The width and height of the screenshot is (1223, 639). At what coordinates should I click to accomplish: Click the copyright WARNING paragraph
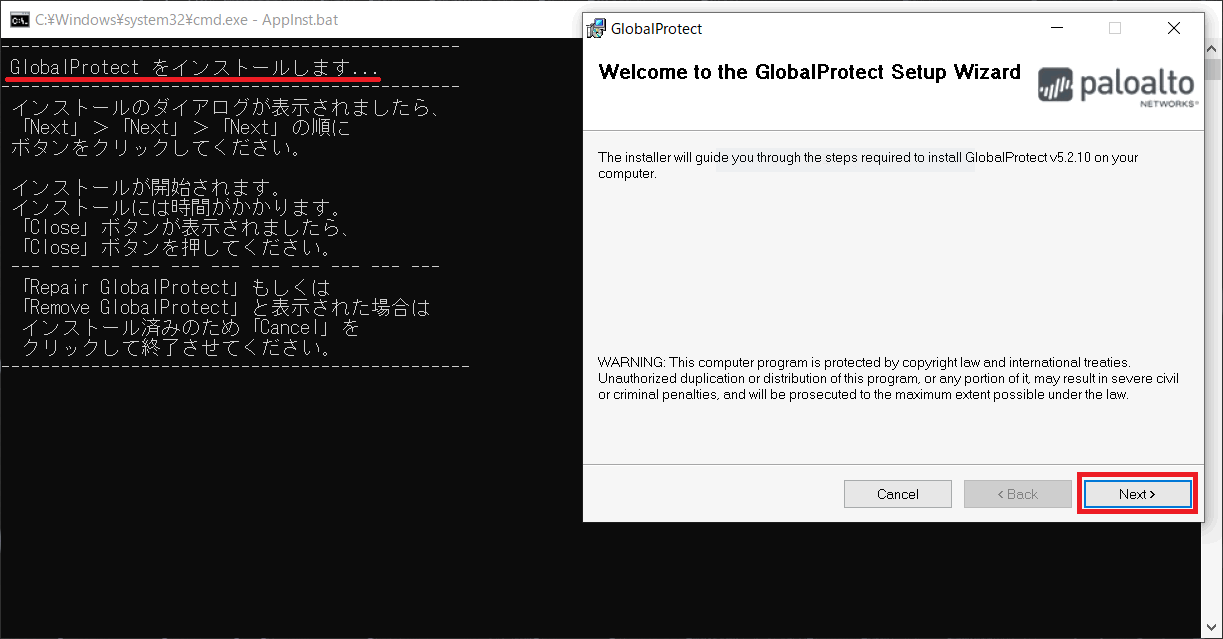coord(888,378)
